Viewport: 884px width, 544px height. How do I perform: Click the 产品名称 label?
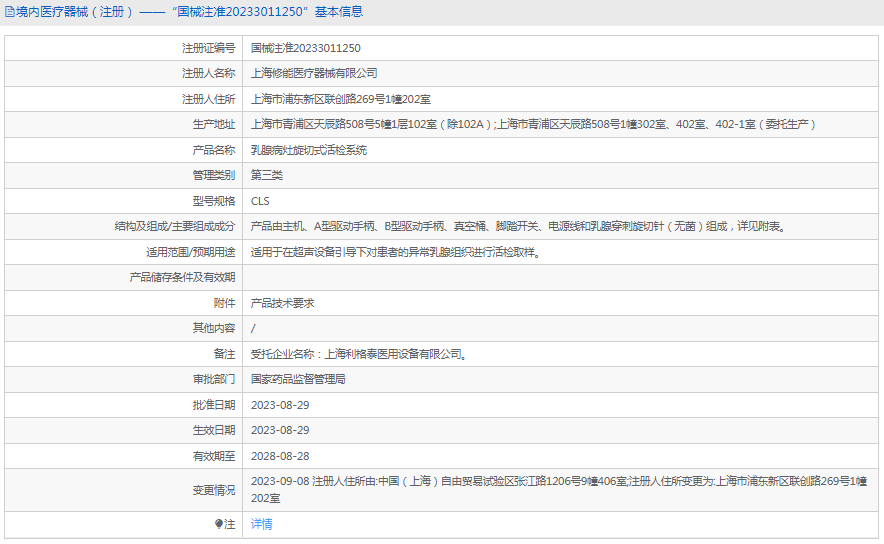(214, 150)
